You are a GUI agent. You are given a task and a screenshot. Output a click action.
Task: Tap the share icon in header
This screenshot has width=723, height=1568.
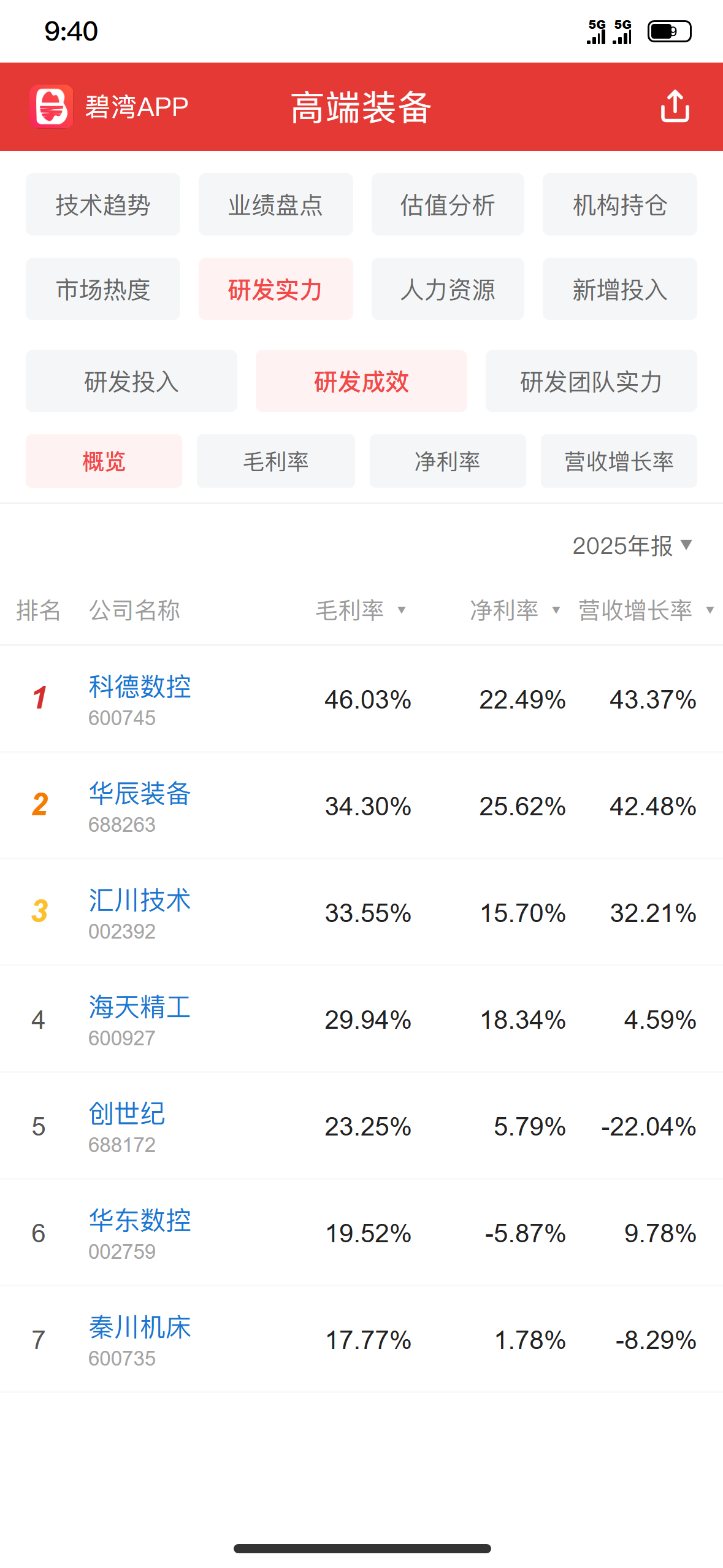tap(675, 107)
